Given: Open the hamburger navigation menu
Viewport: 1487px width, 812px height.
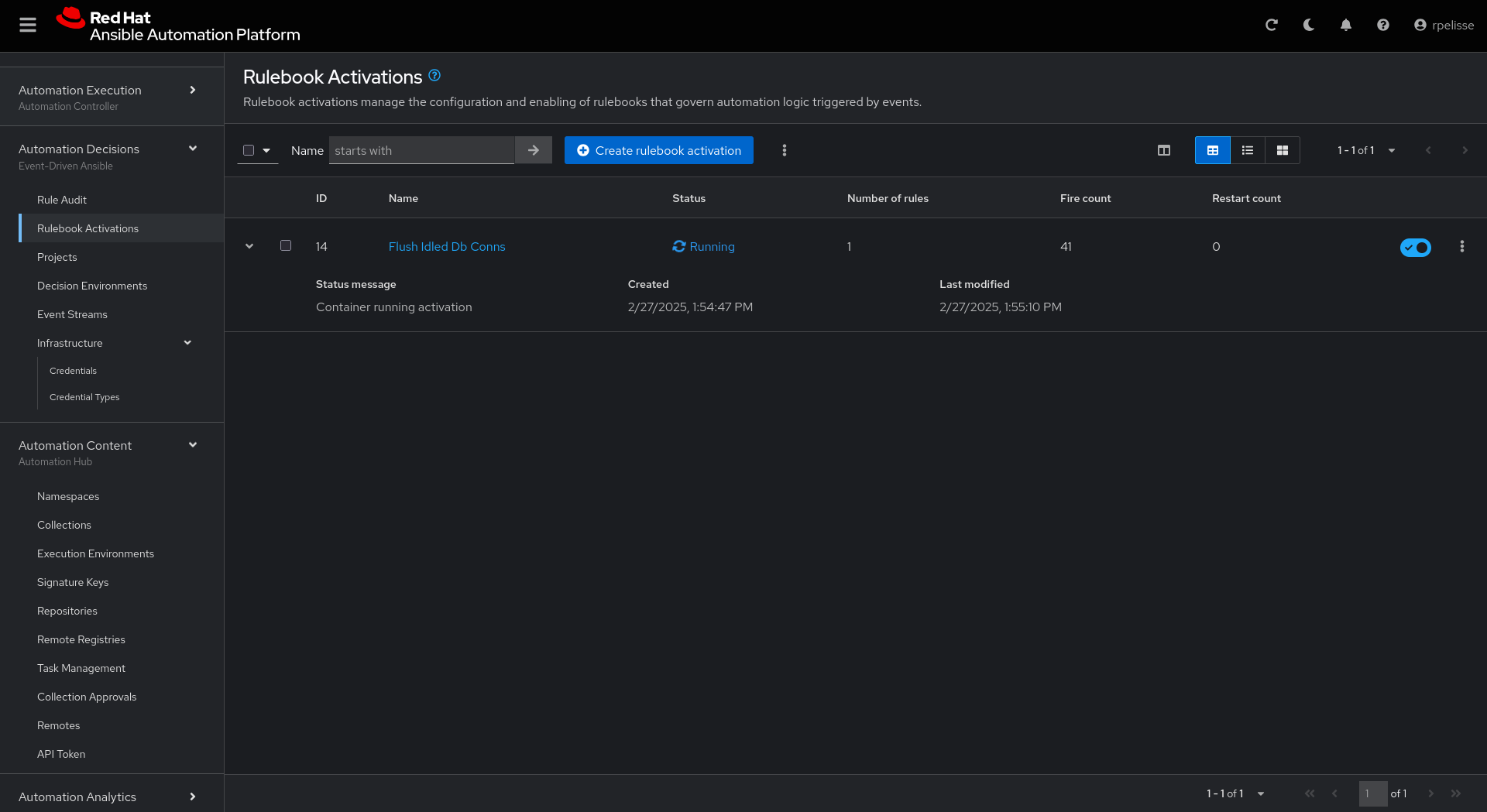Looking at the screenshot, I should pyautogui.click(x=28, y=25).
